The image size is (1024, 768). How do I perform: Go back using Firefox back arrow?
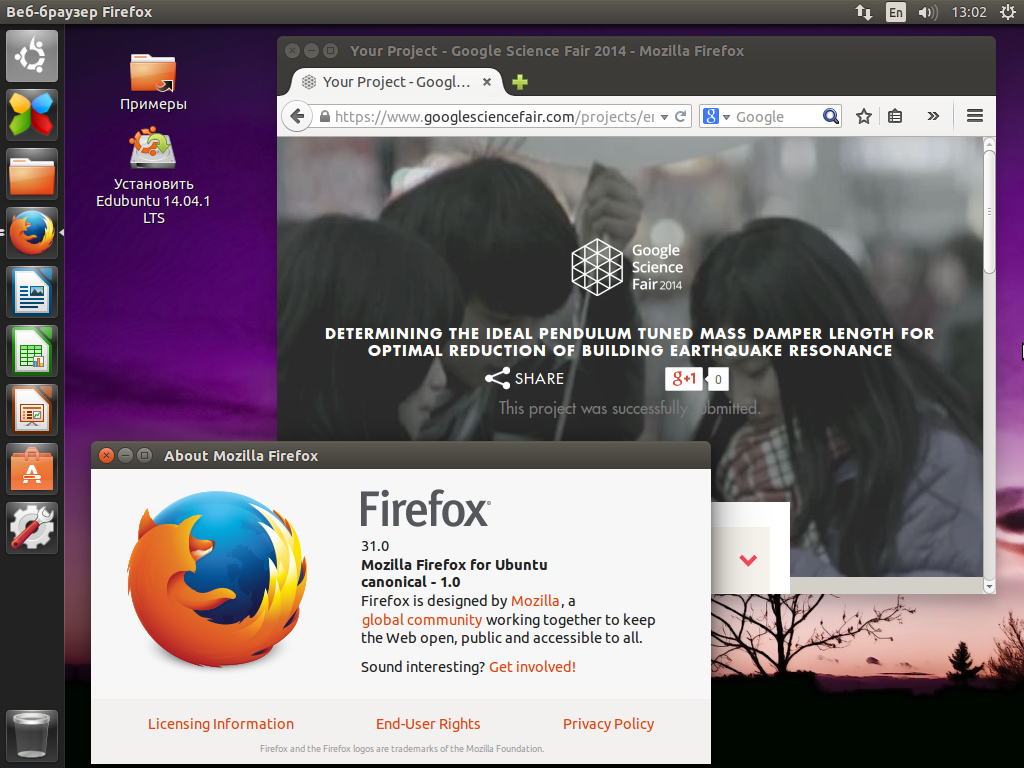tap(297, 116)
